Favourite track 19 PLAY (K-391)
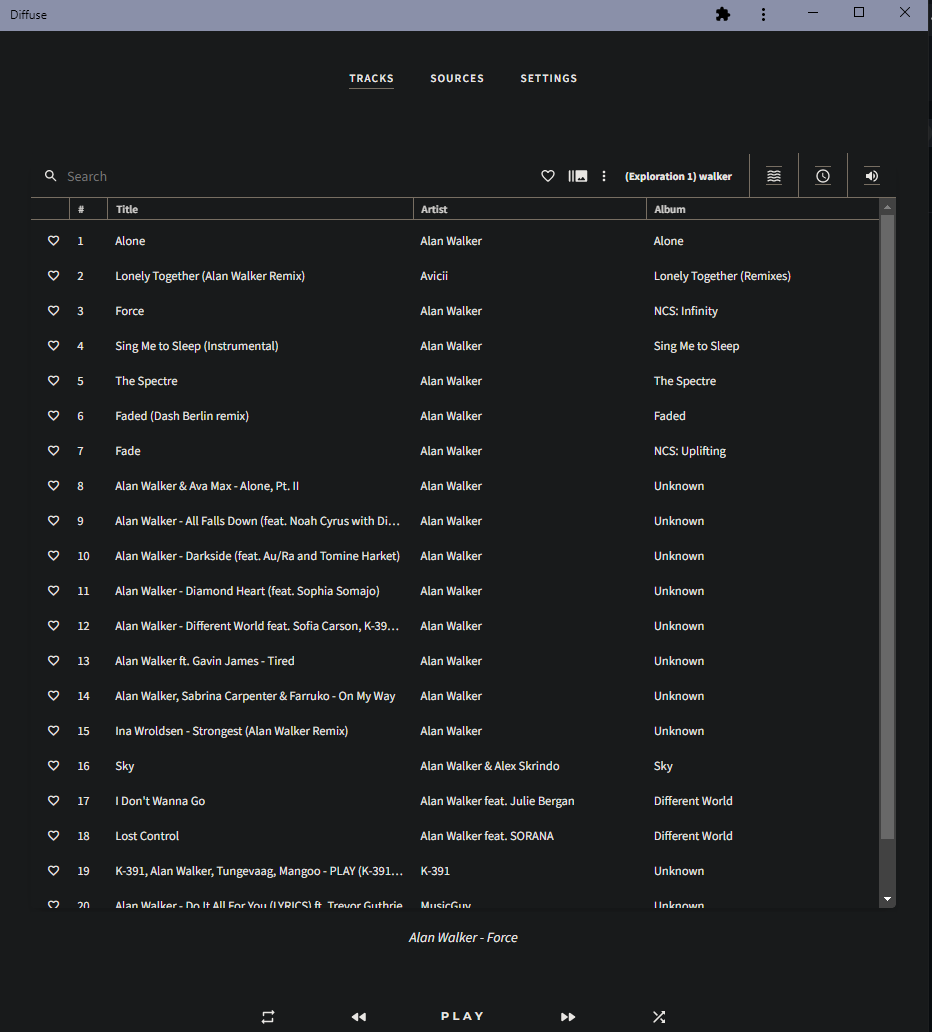Image resolution: width=932 pixels, height=1032 pixels. (x=53, y=870)
